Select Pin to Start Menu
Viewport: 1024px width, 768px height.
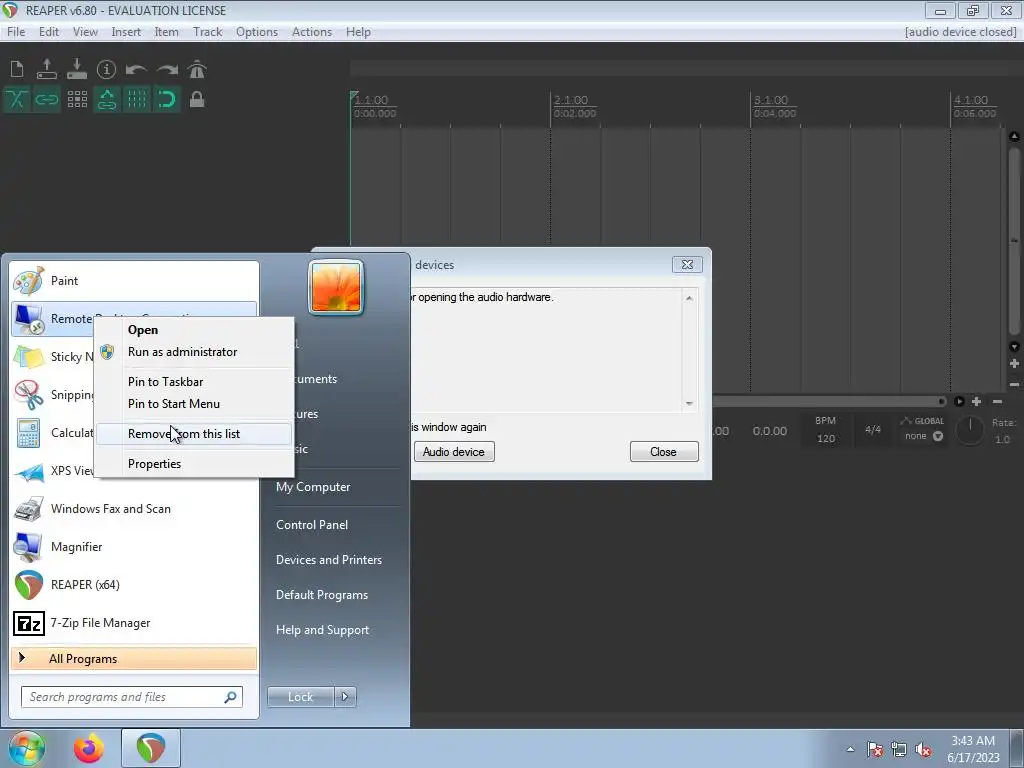(x=194, y=404)
